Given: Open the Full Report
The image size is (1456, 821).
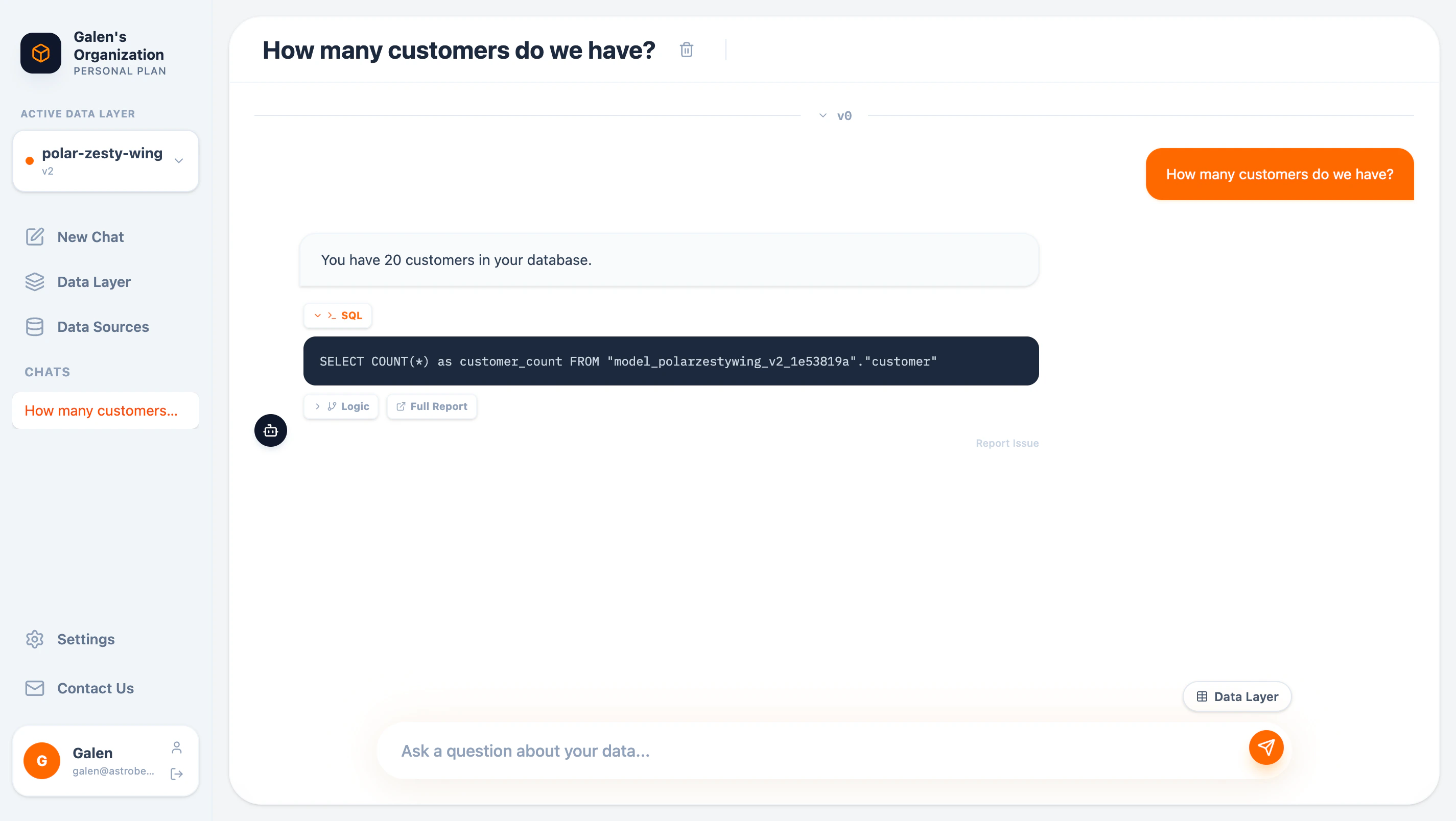Looking at the screenshot, I should tap(431, 406).
